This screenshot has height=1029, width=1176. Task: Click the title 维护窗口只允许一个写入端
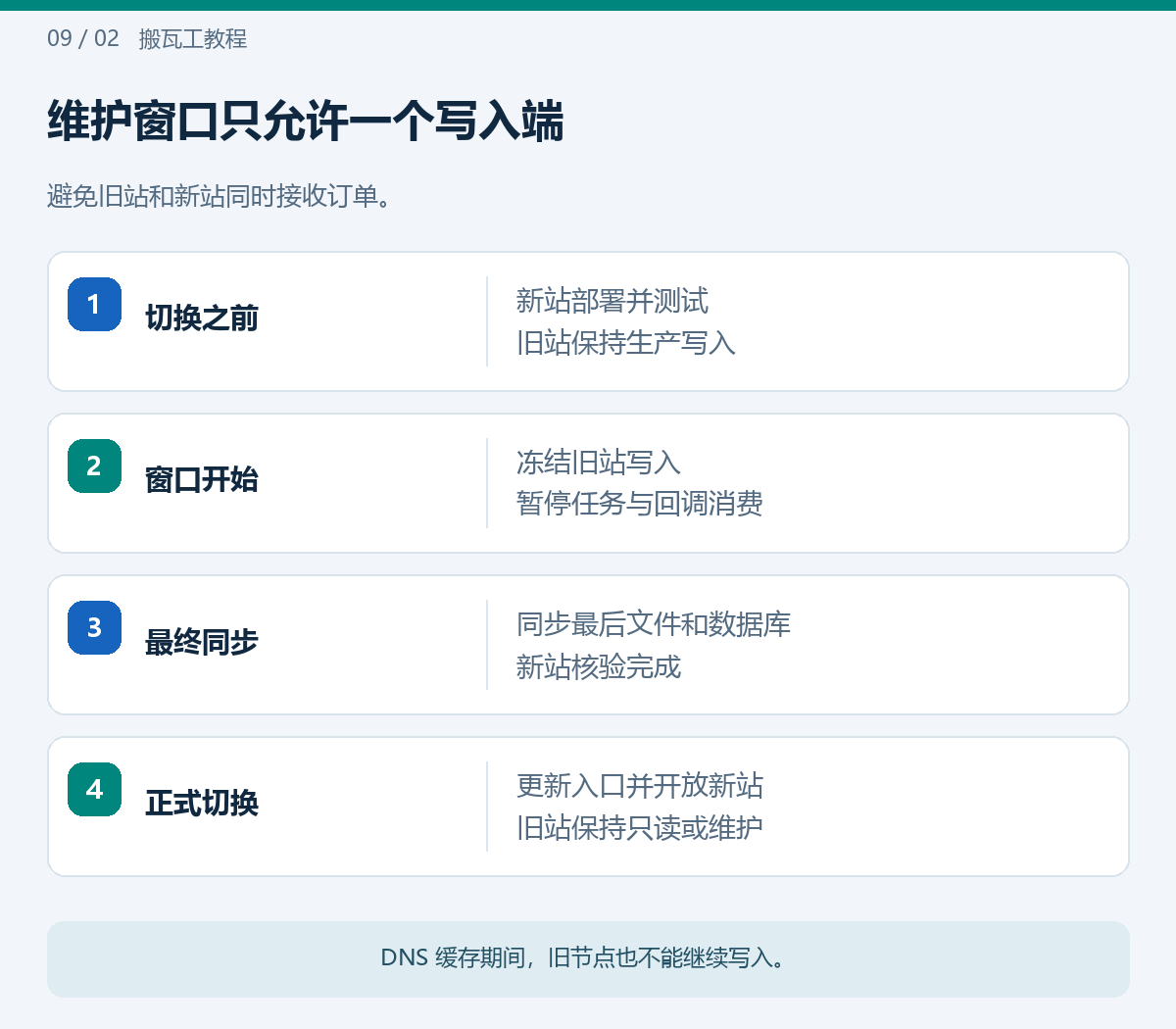pyautogui.click(x=306, y=122)
